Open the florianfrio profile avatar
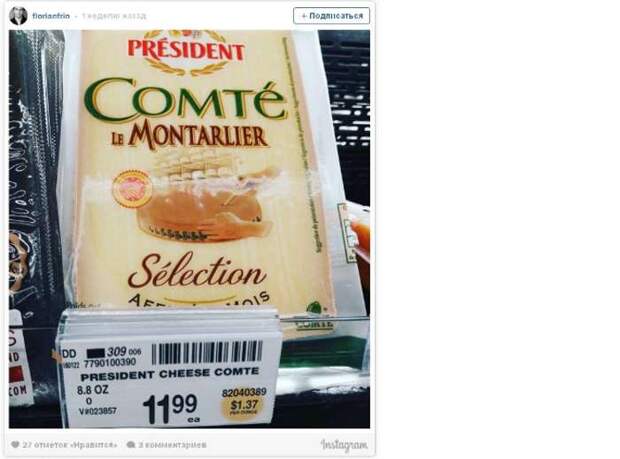 tap(18, 16)
